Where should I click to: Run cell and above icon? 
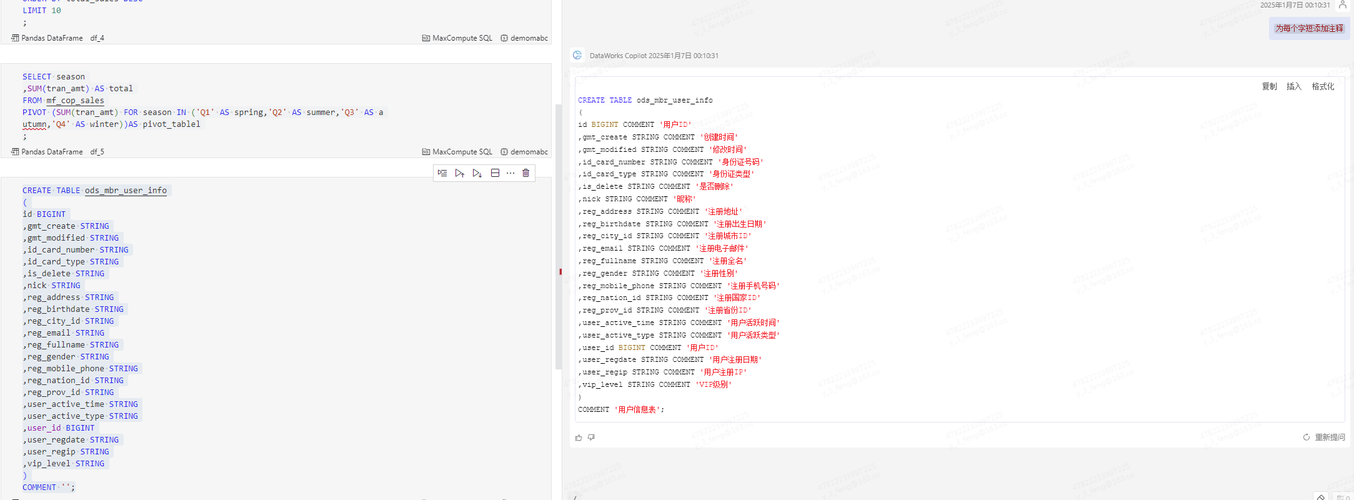coord(459,173)
